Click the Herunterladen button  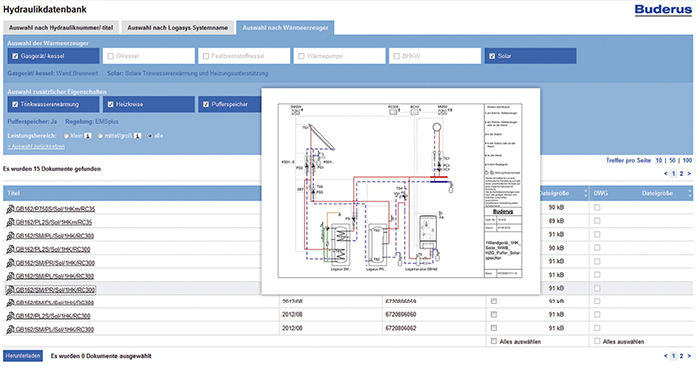[23, 356]
